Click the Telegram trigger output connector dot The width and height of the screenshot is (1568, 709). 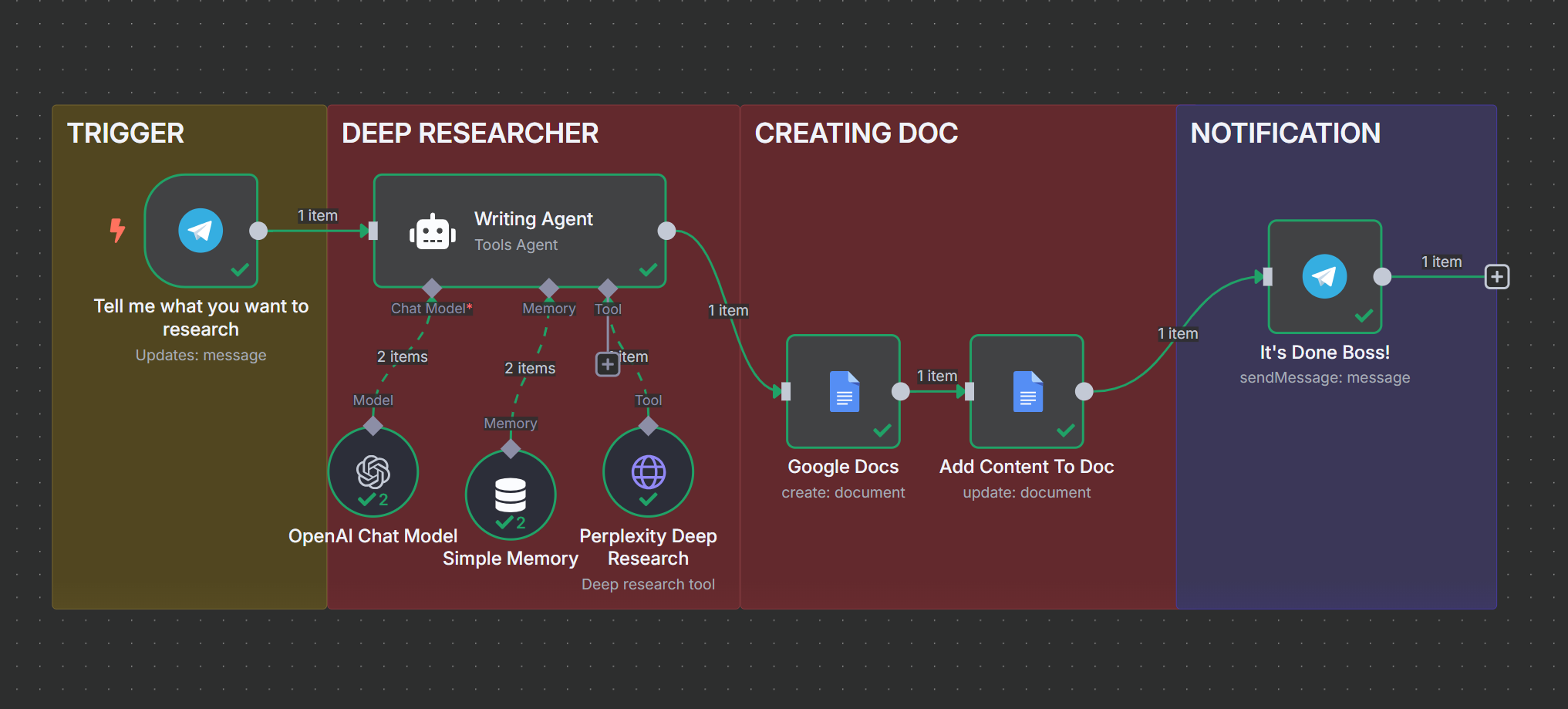tap(258, 231)
